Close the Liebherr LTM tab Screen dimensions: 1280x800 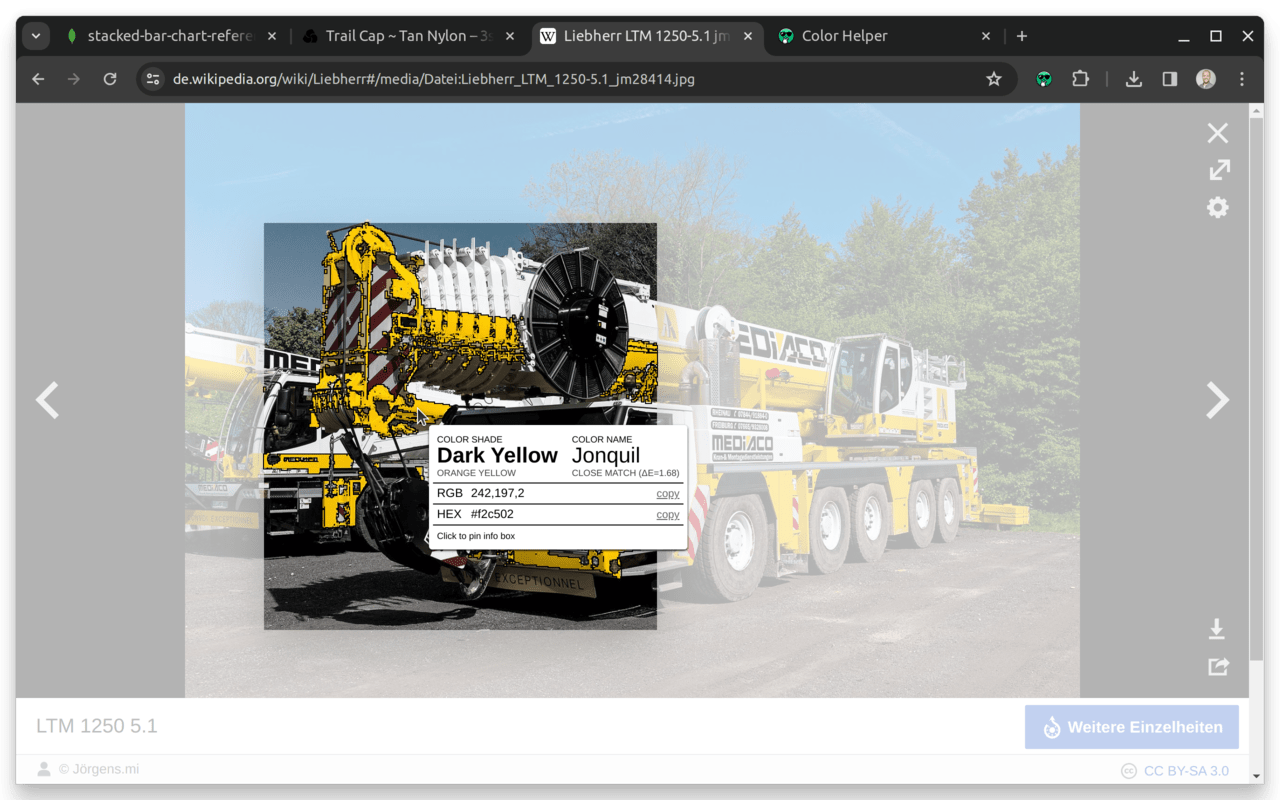click(x=748, y=36)
